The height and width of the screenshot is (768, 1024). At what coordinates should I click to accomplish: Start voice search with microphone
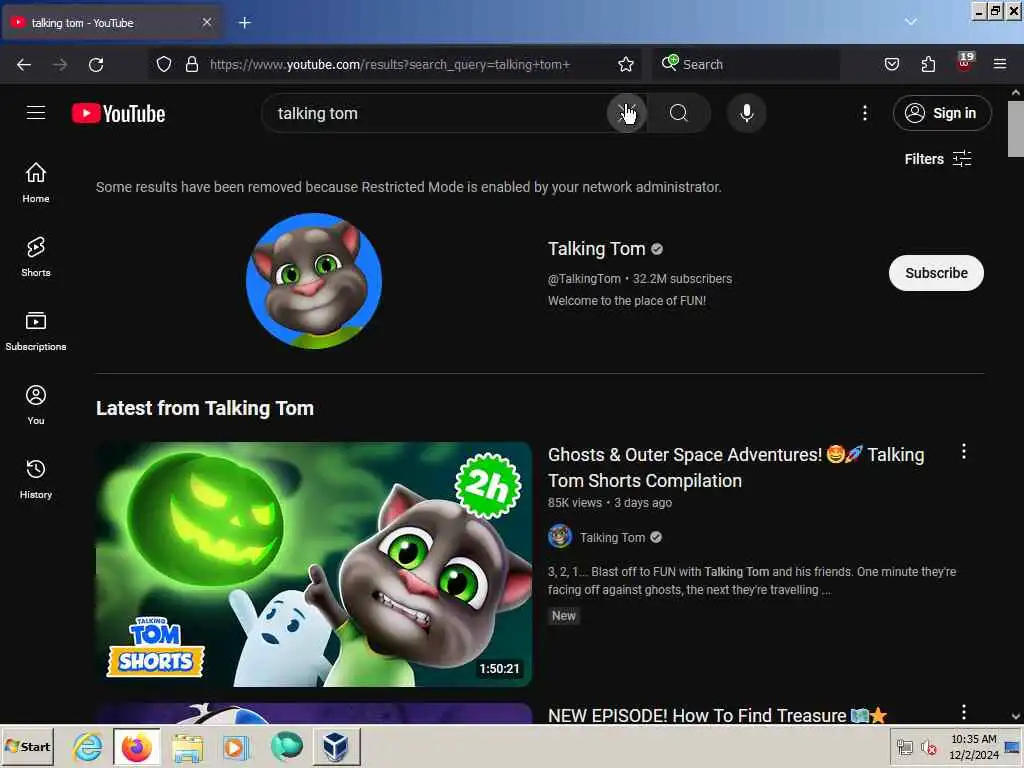tap(746, 113)
